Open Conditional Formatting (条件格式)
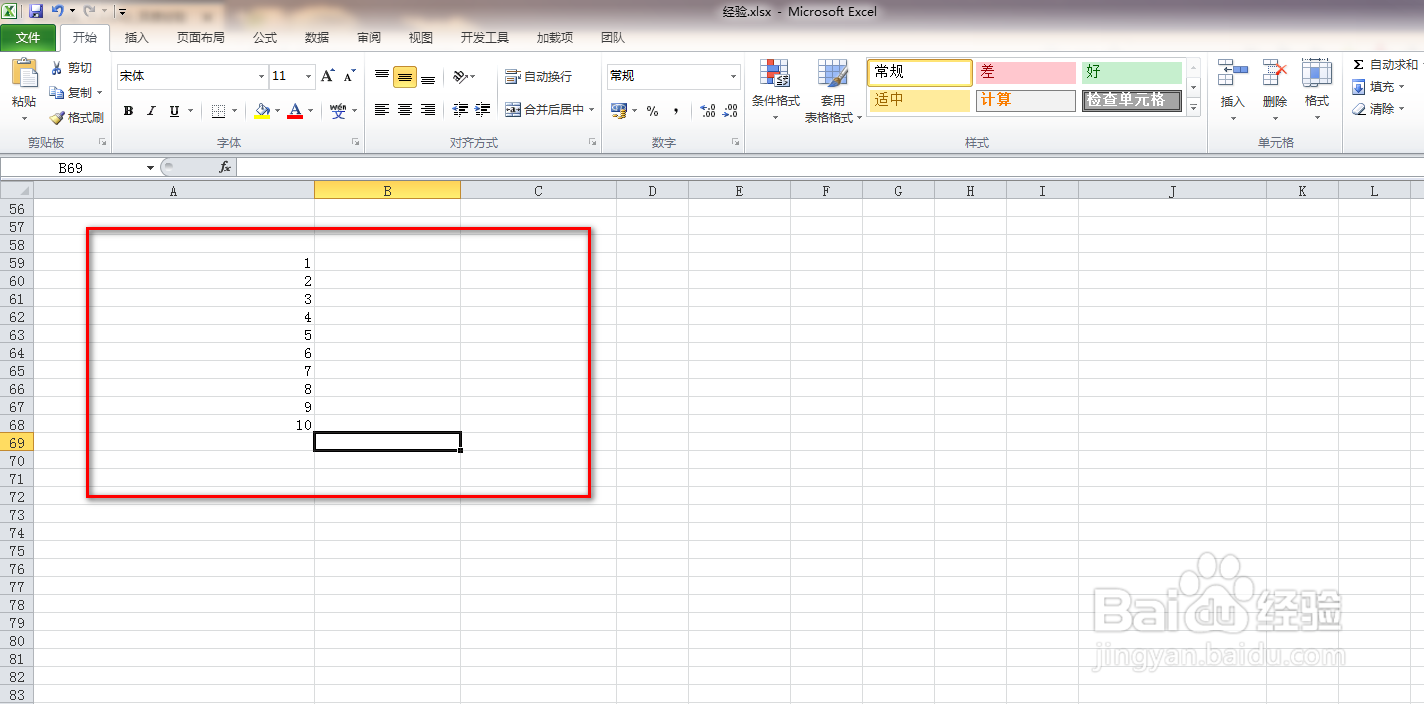 tap(775, 90)
